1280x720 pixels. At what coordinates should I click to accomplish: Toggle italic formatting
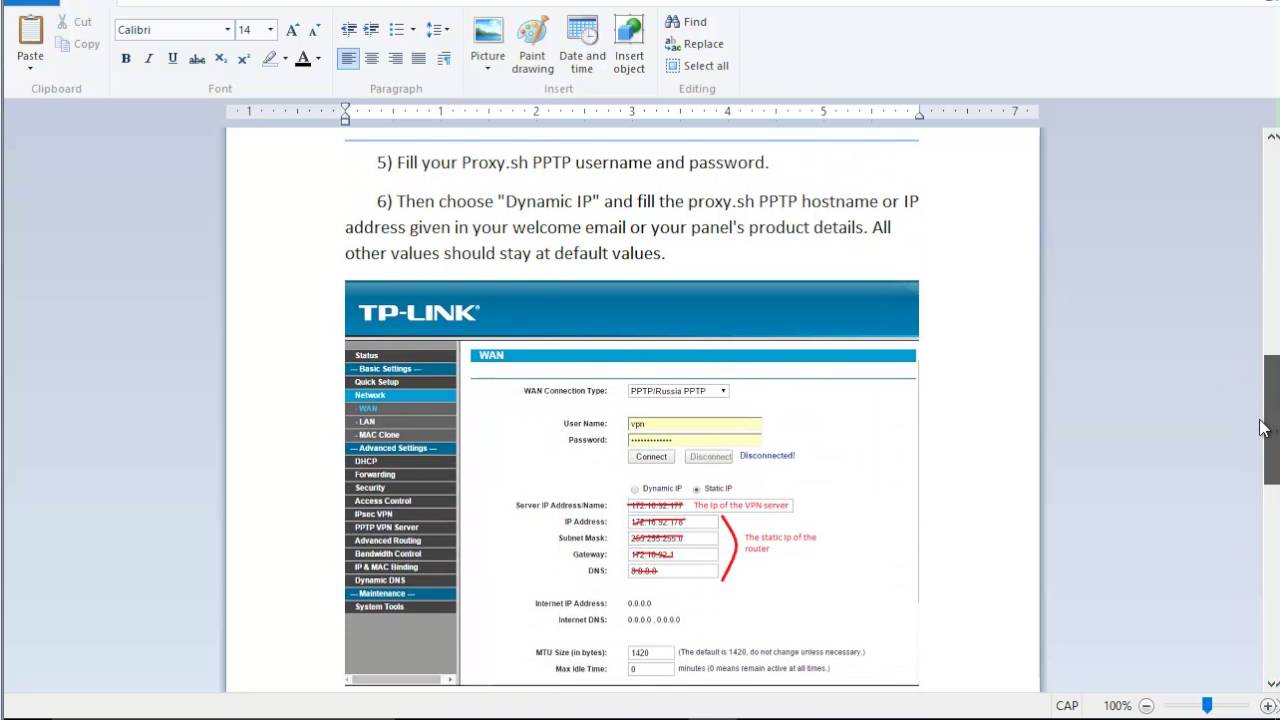149,59
